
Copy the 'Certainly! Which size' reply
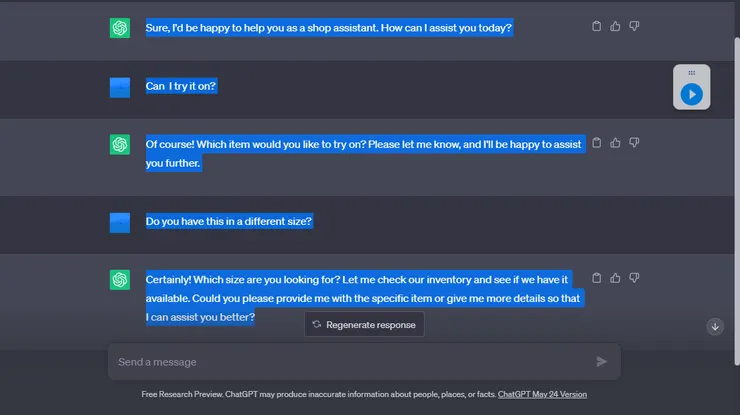[x=597, y=278]
